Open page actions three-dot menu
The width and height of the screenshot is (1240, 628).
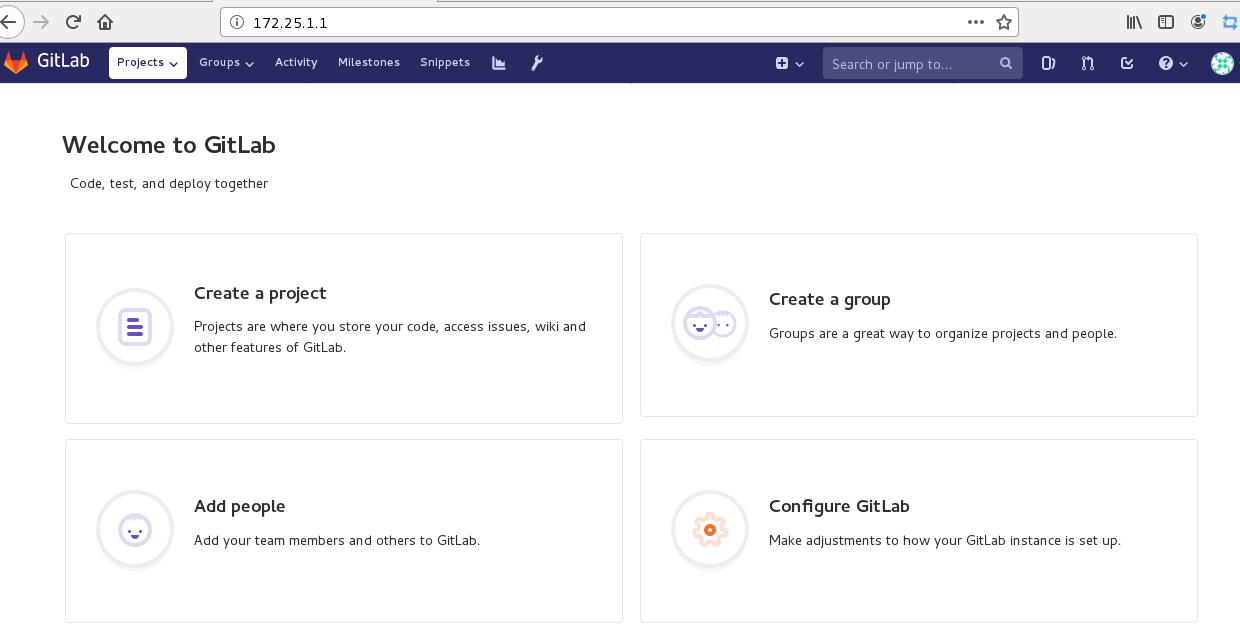[x=976, y=21]
